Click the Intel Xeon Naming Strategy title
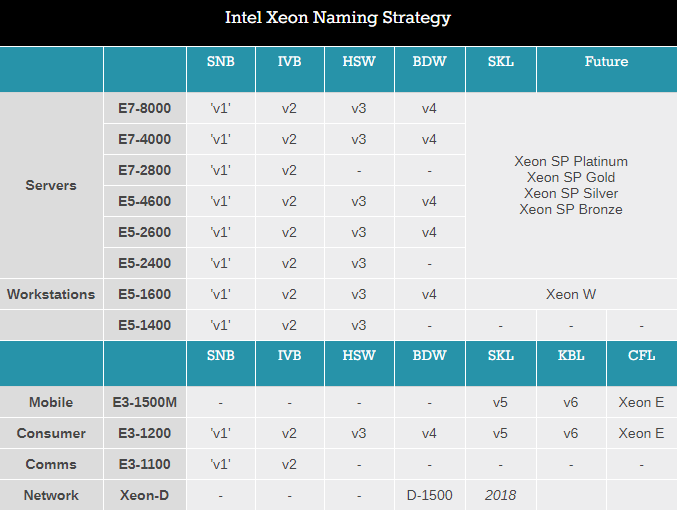This screenshot has width=677, height=511. 338,18
